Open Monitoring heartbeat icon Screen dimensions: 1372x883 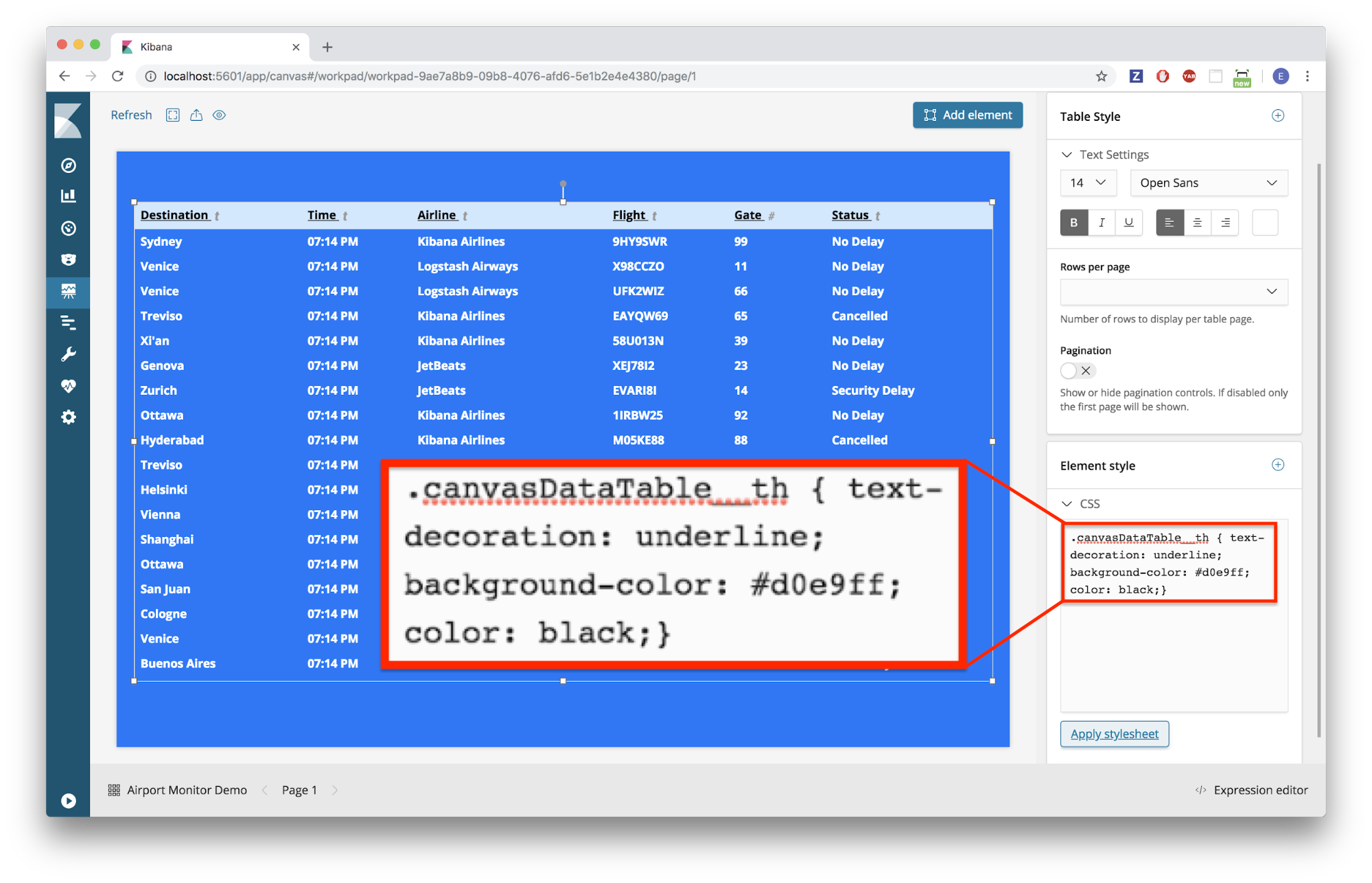tap(68, 386)
